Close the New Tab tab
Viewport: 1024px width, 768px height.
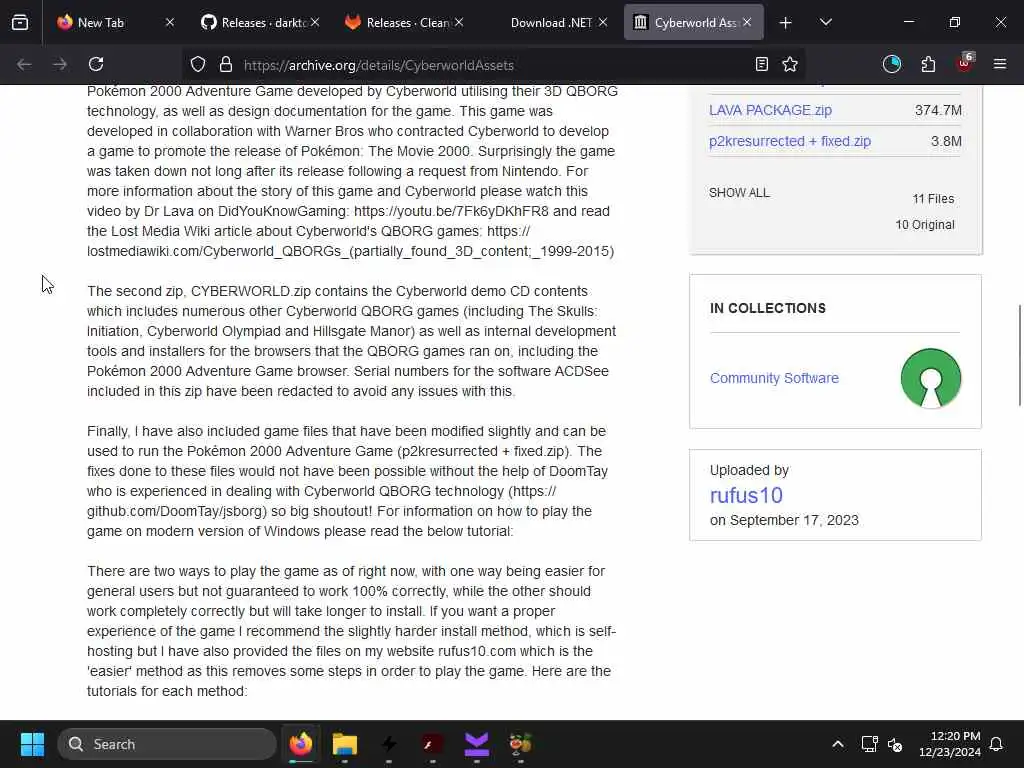[x=170, y=22]
